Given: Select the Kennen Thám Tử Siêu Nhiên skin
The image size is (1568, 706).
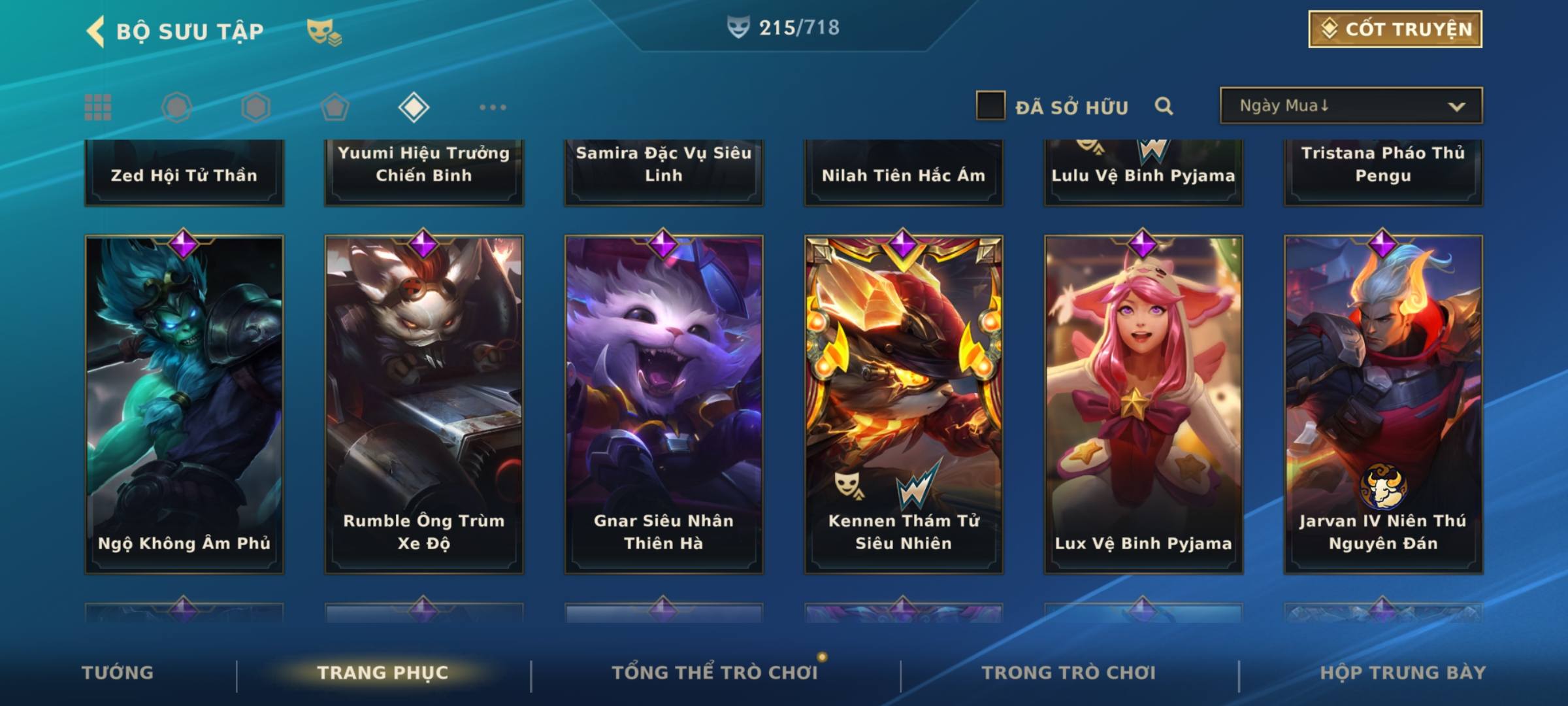Looking at the screenshot, I should [x=904, y=404].
